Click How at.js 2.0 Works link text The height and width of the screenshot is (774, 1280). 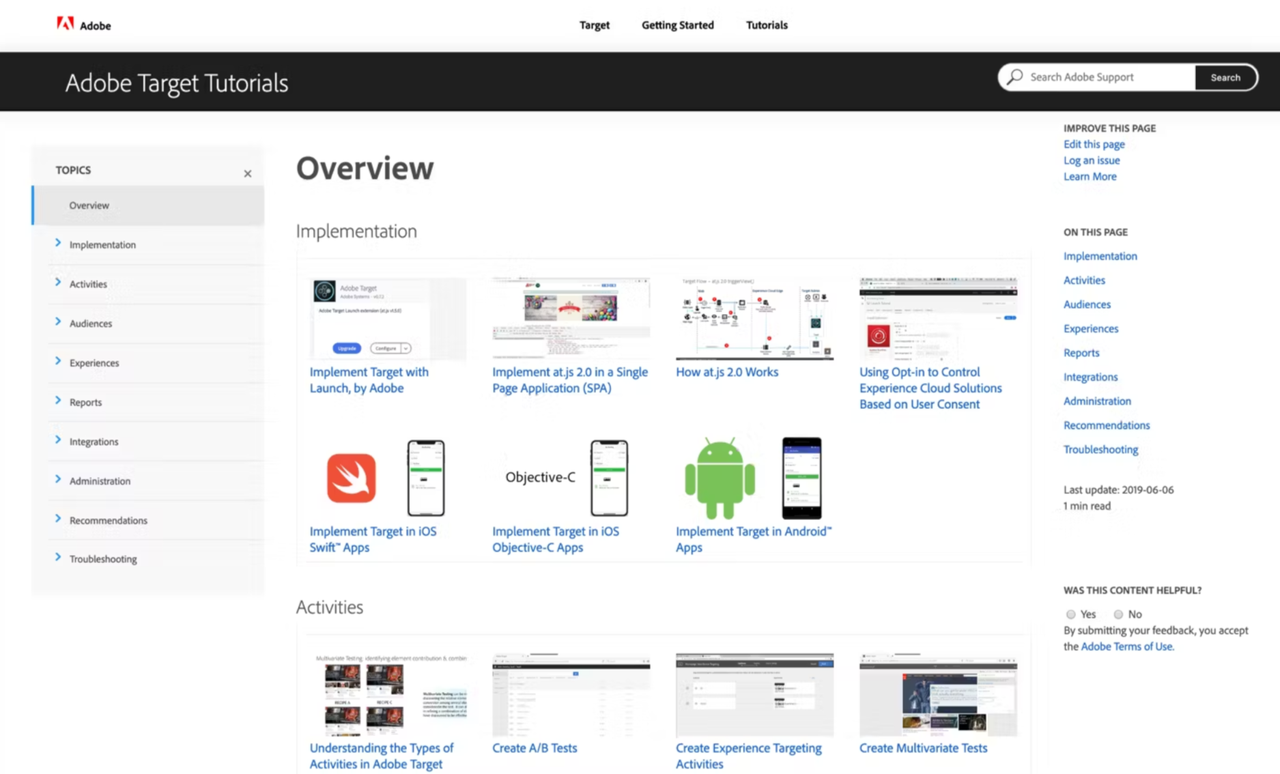point(727,372)
